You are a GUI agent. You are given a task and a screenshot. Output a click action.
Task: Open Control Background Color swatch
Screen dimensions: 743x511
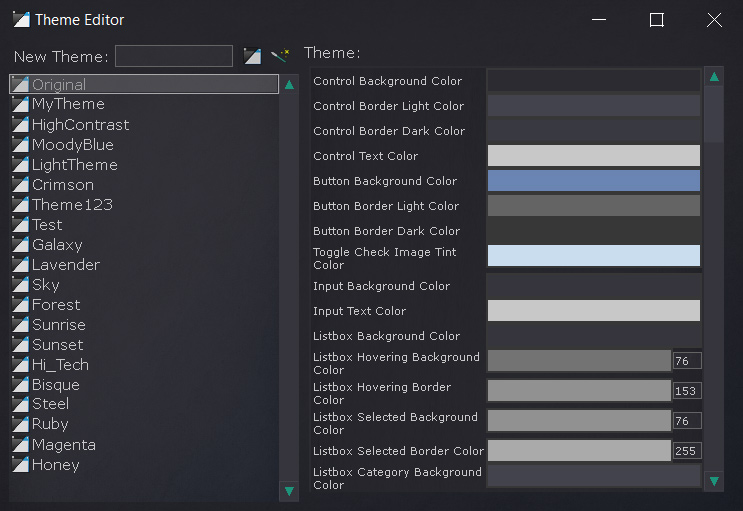click(x=594, y=81)
